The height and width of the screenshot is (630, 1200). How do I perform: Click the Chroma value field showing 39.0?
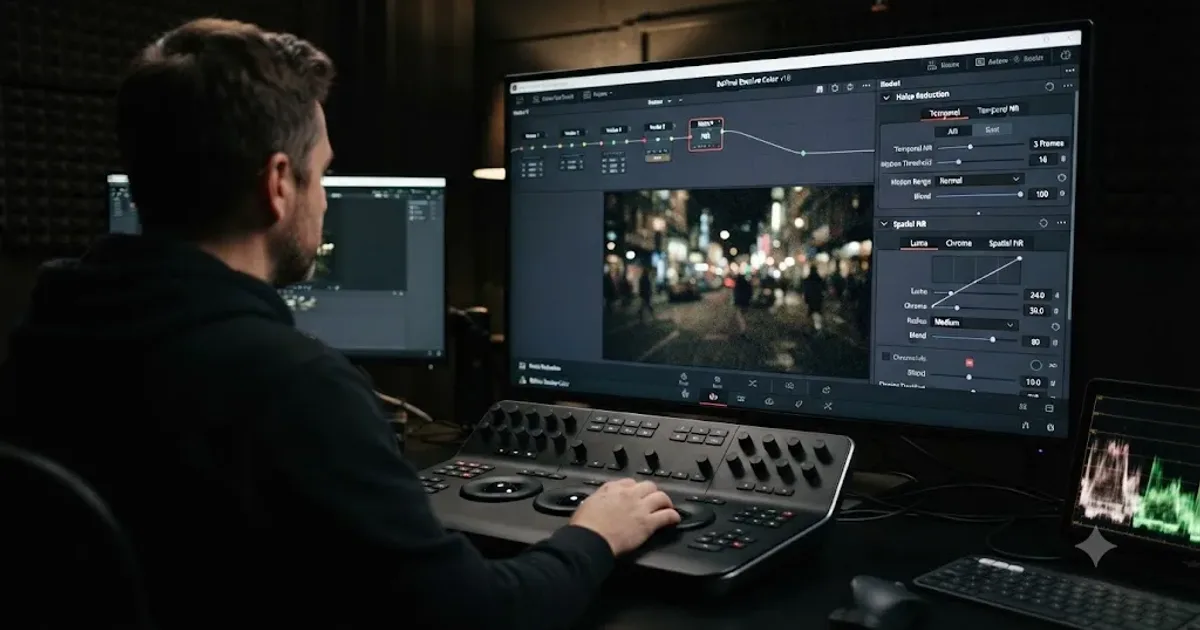1036,311
